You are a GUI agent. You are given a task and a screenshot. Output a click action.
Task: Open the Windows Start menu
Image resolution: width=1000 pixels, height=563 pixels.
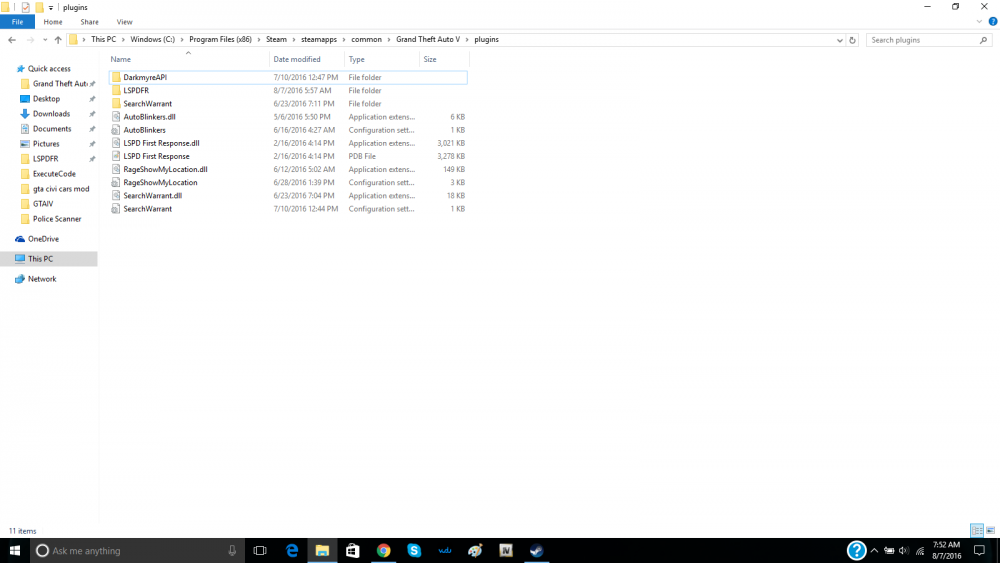point(15,550)
